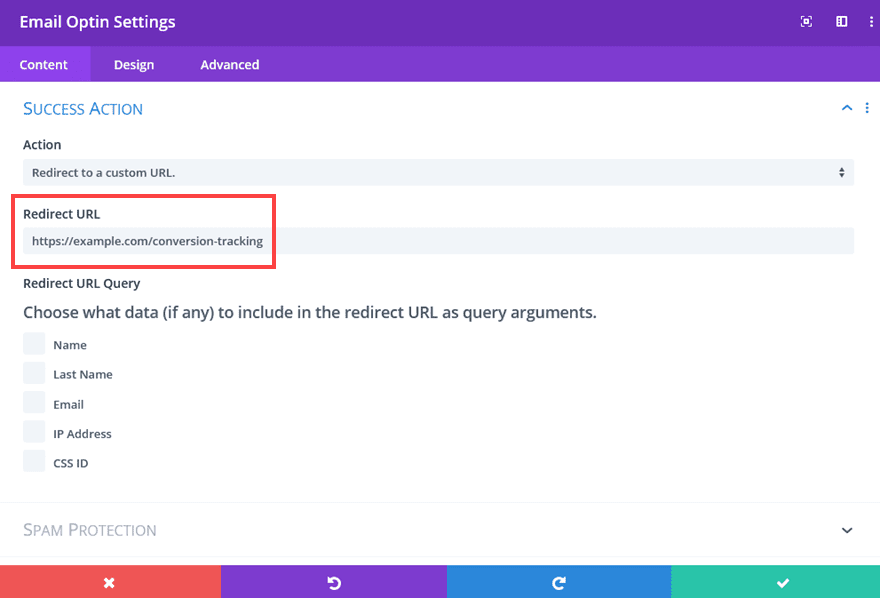Toggle the snap-to-side modal layout icon
The height and width of the screenshot is (598, 880).
tap(841, 21)
